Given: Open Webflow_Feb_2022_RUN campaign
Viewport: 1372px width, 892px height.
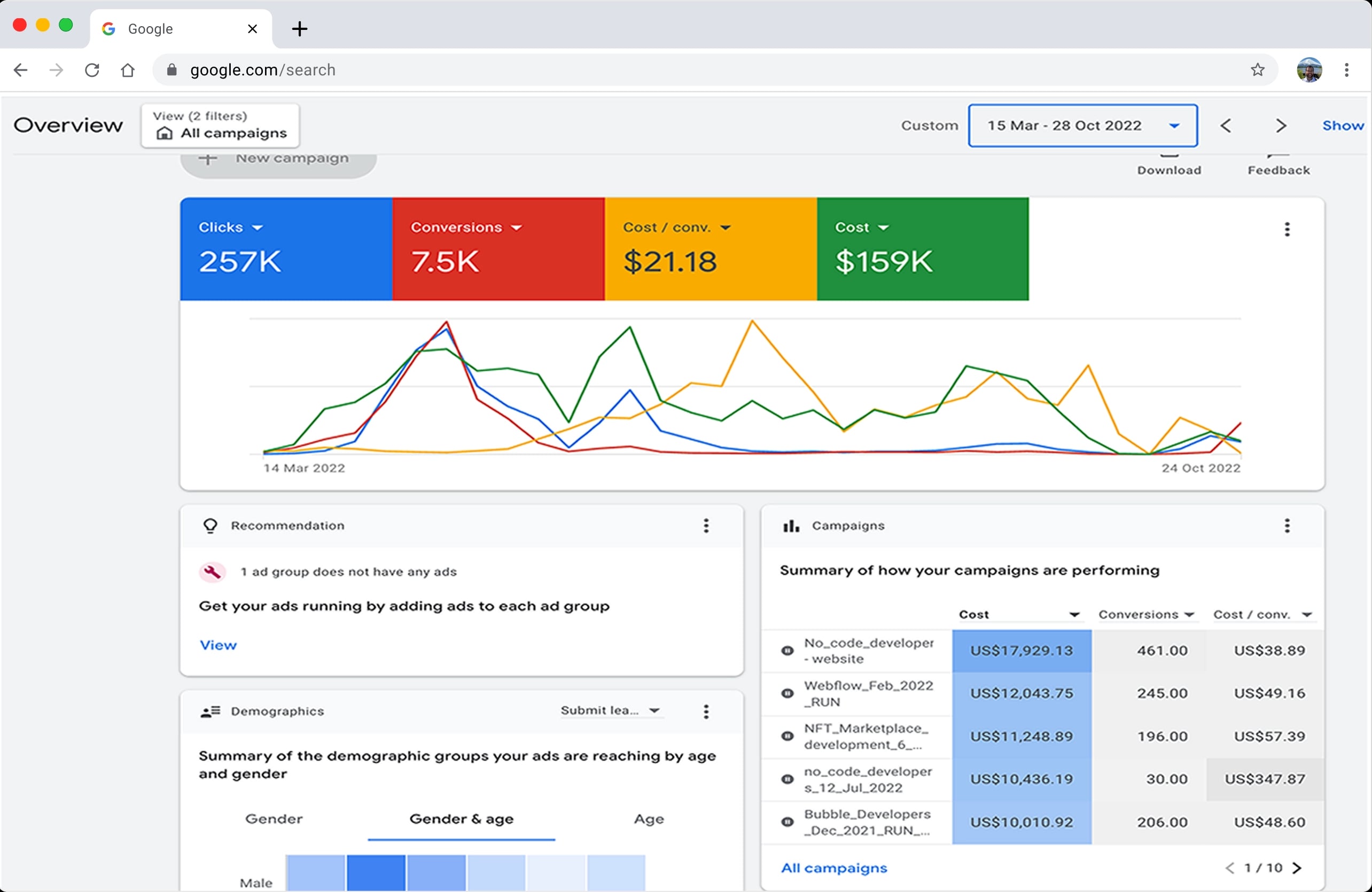Looking at the screenshot, I should 868,693.
